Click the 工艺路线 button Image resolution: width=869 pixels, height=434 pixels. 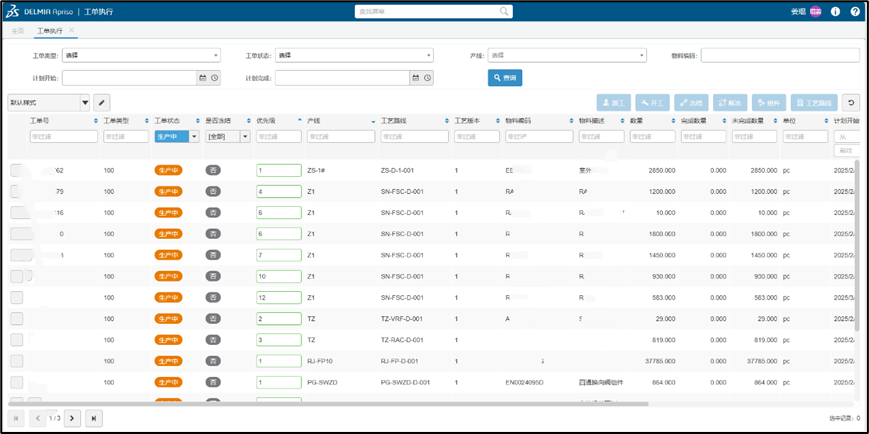pos(814,103)
